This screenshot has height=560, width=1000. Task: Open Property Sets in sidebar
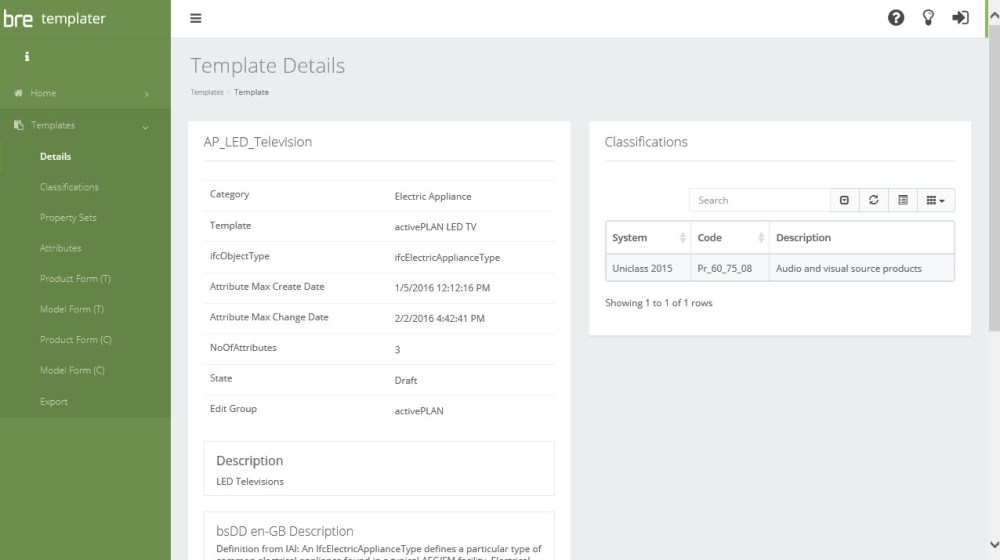(68, 218)
